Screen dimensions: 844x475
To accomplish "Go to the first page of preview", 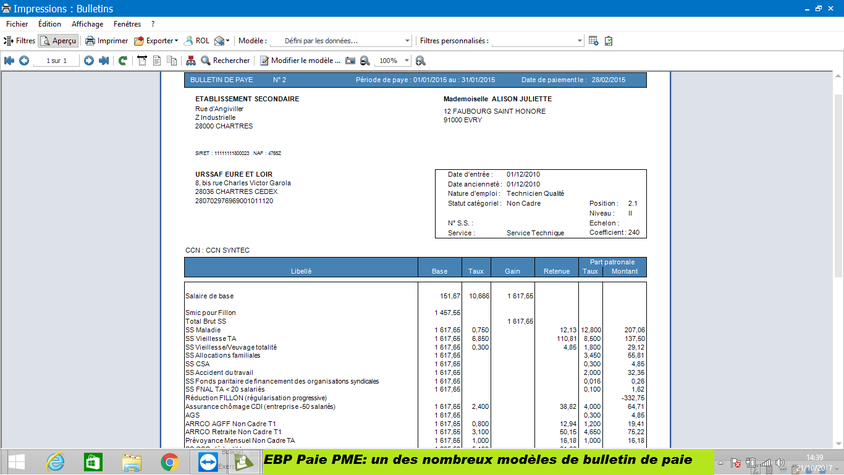I will click(9, 61).
